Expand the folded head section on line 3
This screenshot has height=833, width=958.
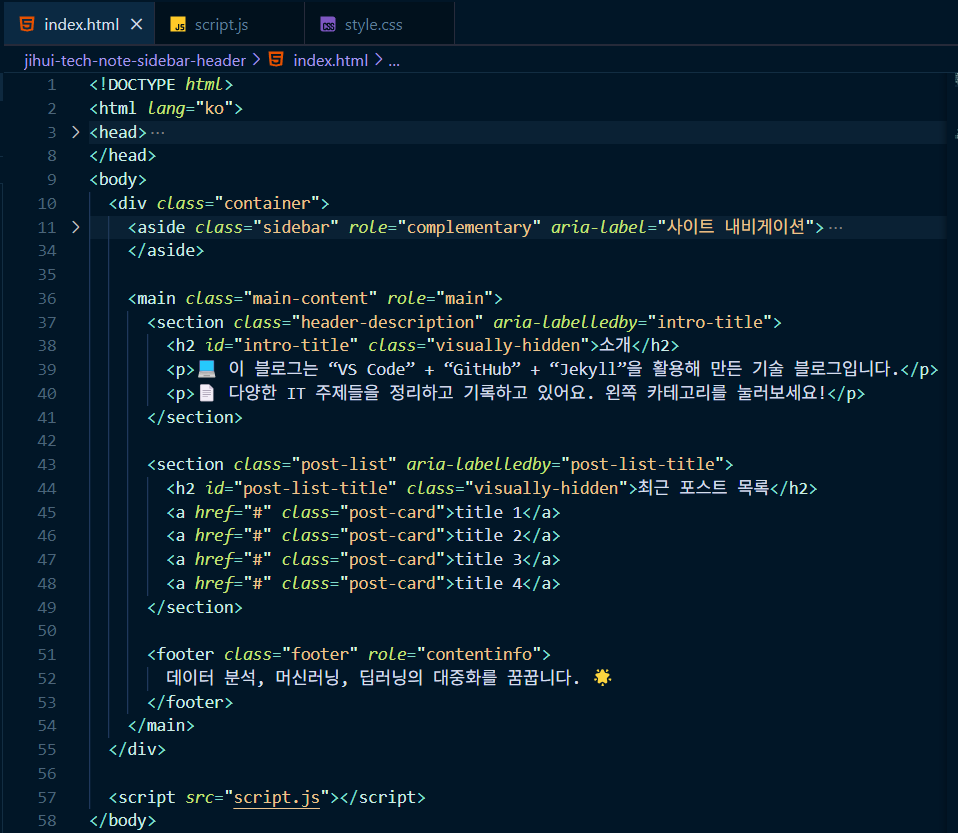75,132
